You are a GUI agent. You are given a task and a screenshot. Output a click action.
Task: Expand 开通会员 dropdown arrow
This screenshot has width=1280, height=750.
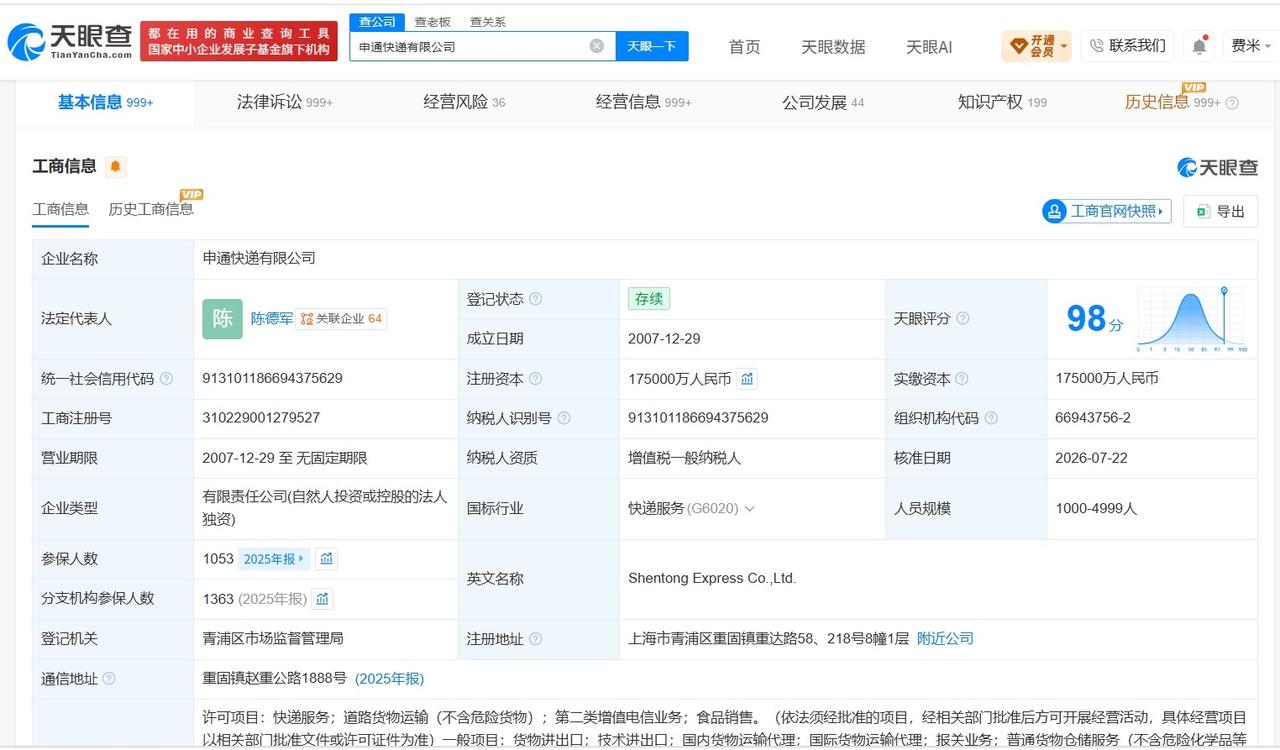tap(1064, 46)
